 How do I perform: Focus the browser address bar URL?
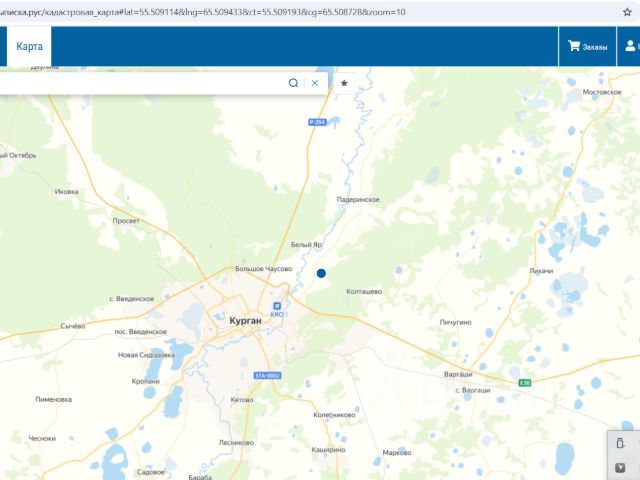pyautogui.click(x=203, y=12)
